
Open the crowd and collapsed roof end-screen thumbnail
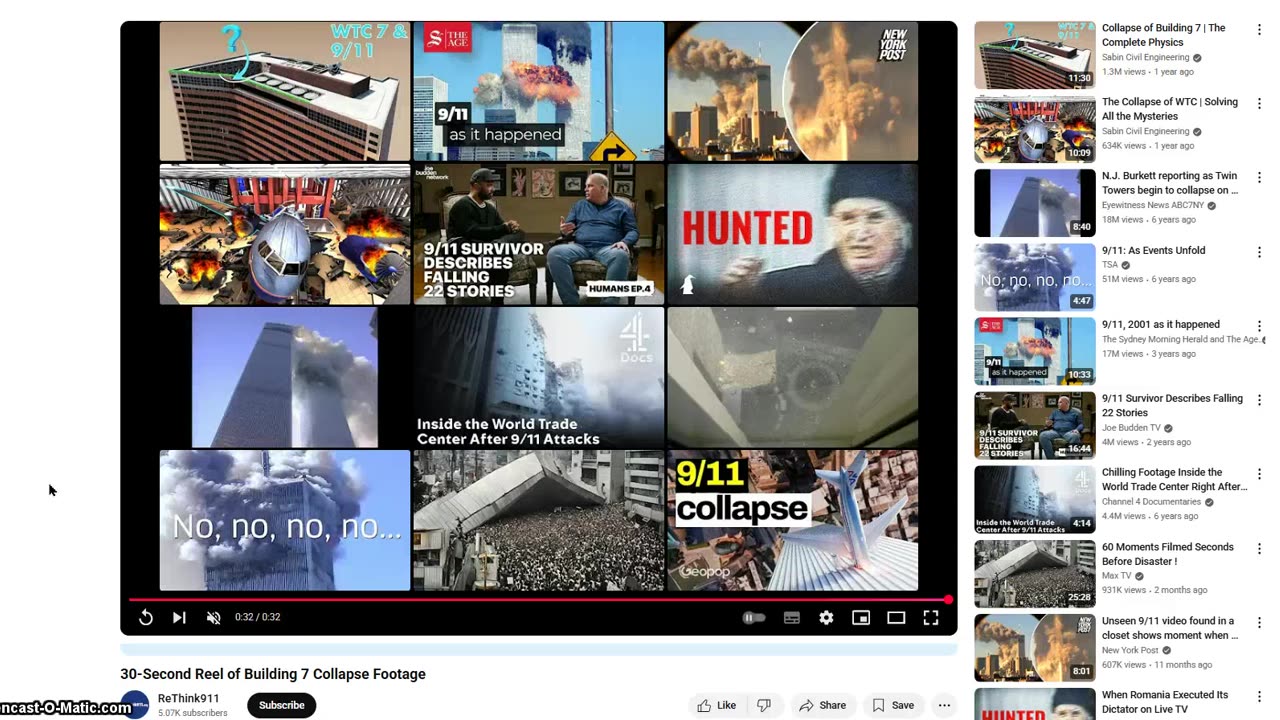(539, 520)
